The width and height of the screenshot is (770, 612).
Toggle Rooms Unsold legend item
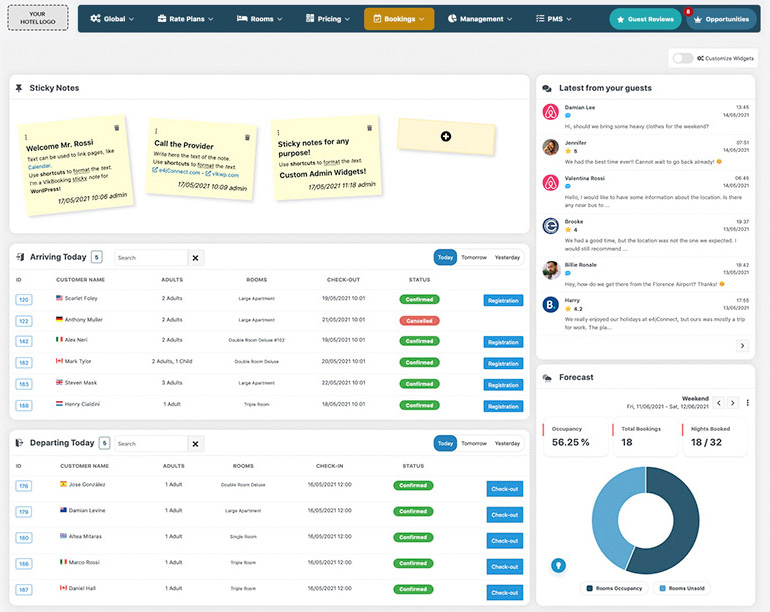point(682,588)
